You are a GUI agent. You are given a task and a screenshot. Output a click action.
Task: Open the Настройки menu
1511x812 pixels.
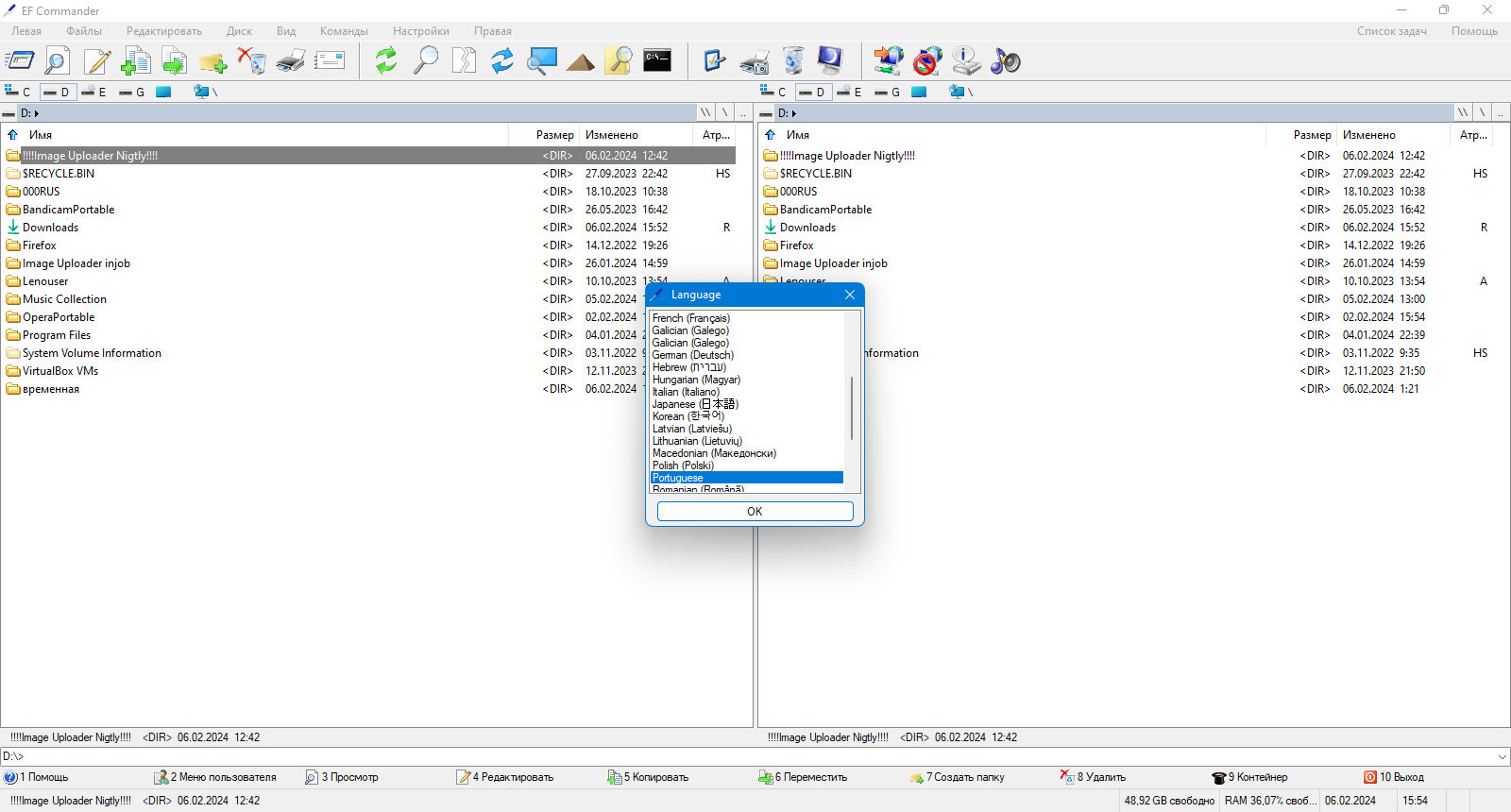[421, 31]
